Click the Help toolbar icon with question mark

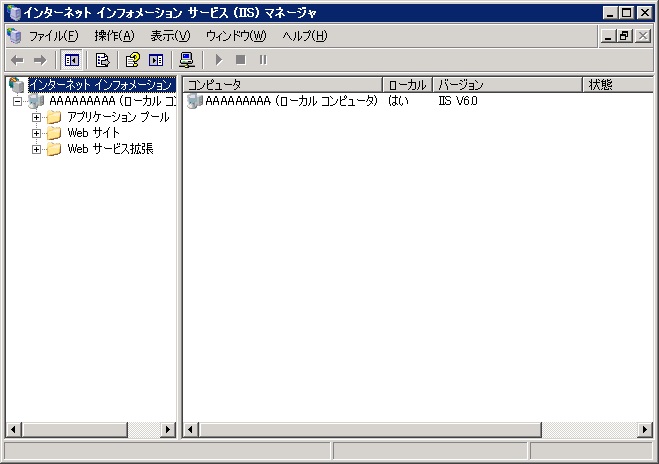click(132, 60)
